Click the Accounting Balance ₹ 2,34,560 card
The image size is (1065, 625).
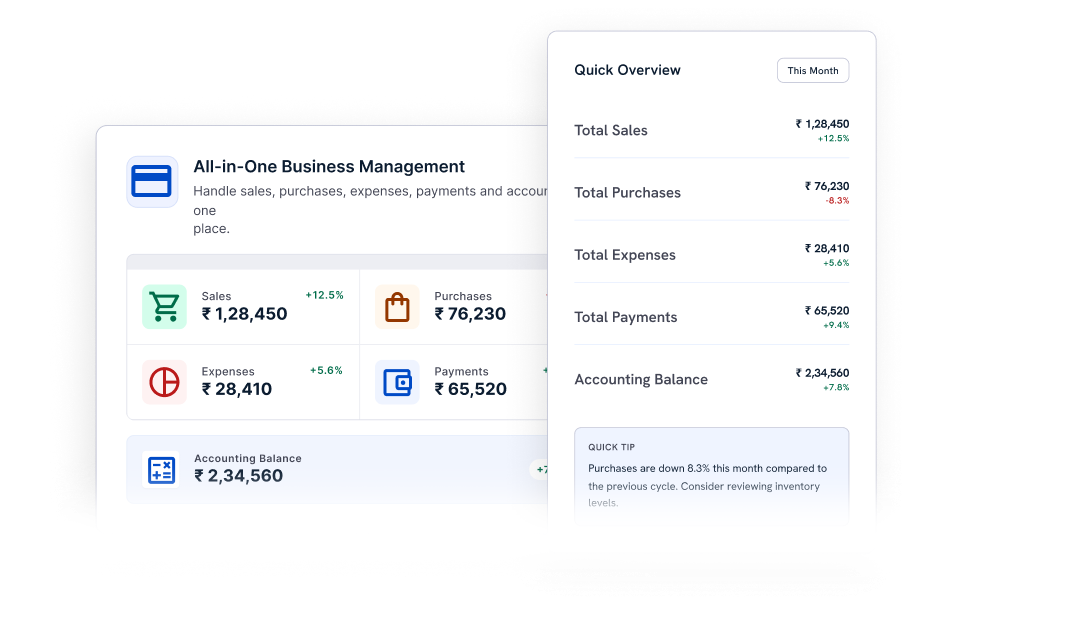coord(337,469)
